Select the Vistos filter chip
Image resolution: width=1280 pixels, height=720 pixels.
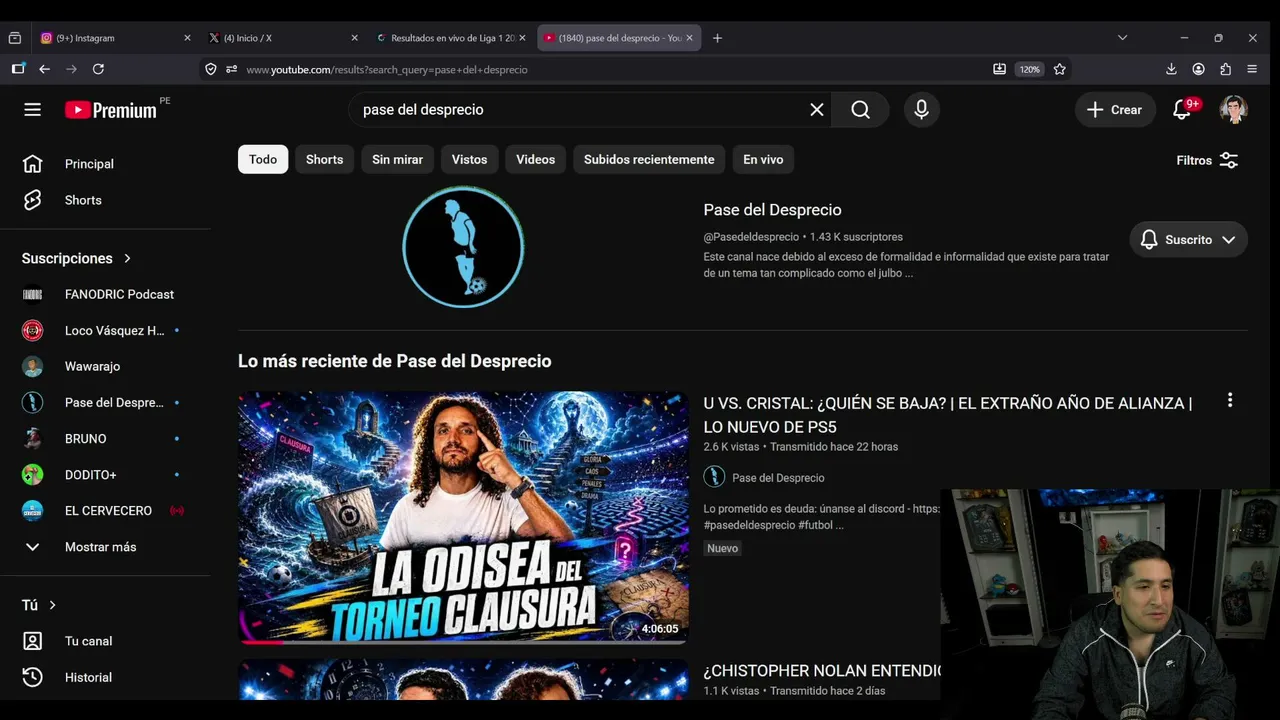[469, 159]
